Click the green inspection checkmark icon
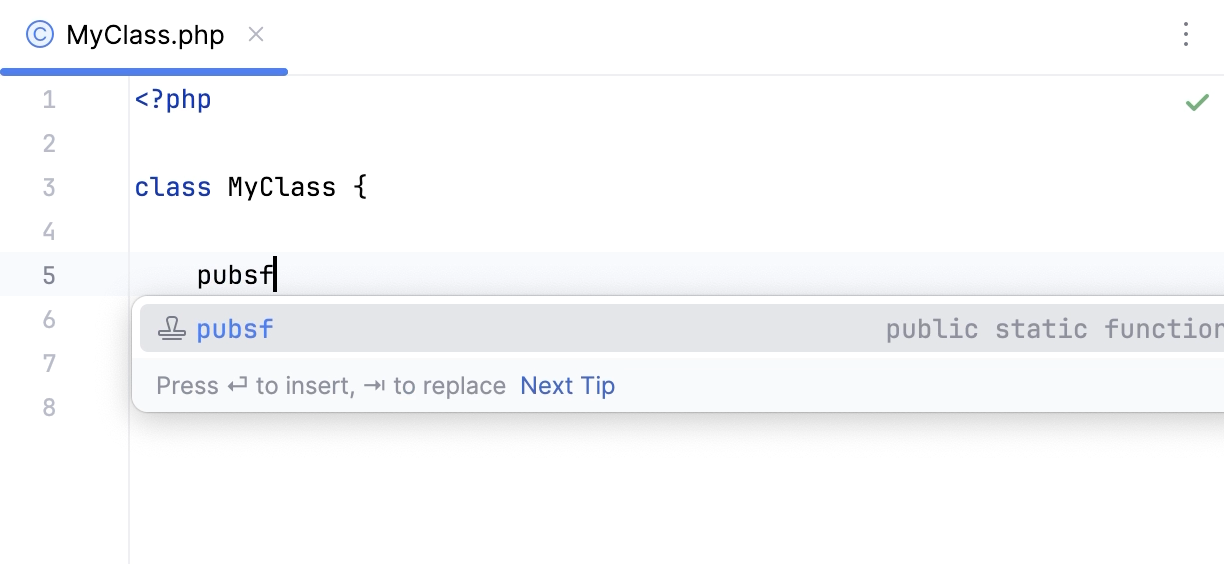Image resolution: width=1224 pixels, height=564 pixels. [x=1196, y=102]
